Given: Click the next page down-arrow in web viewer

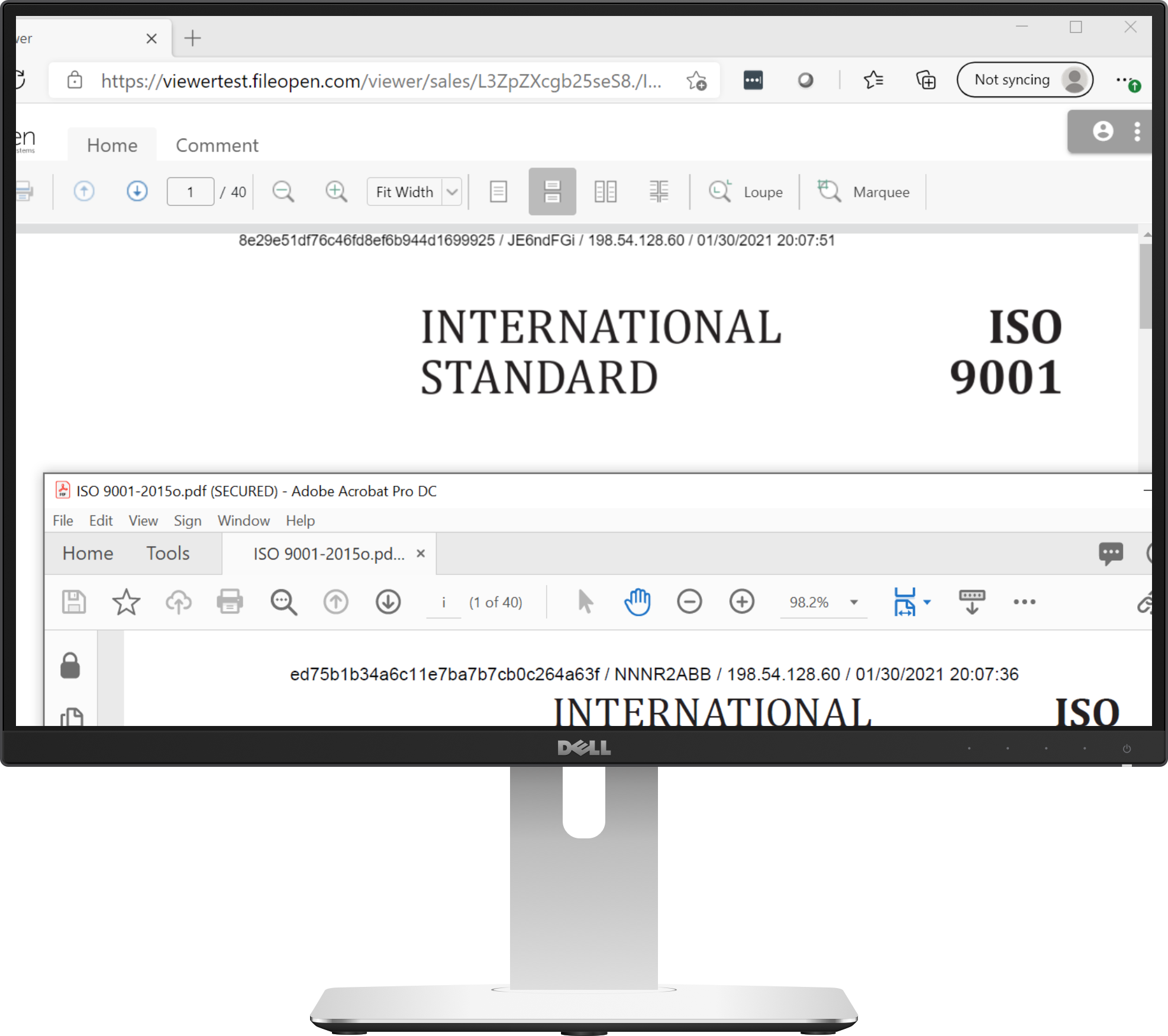Looking at the screenshot, I should pyautogui.click(x=137, y=192).
